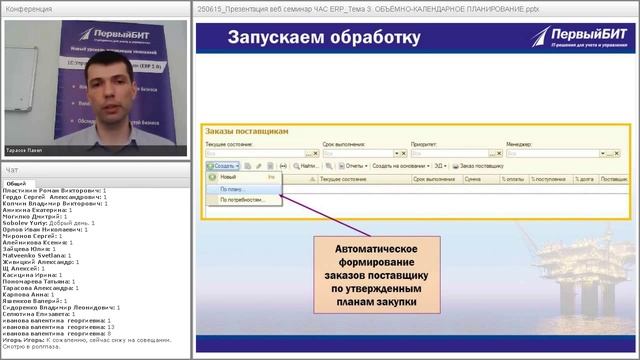Sort by Срок выполнения column header

(x=437, y=179)
